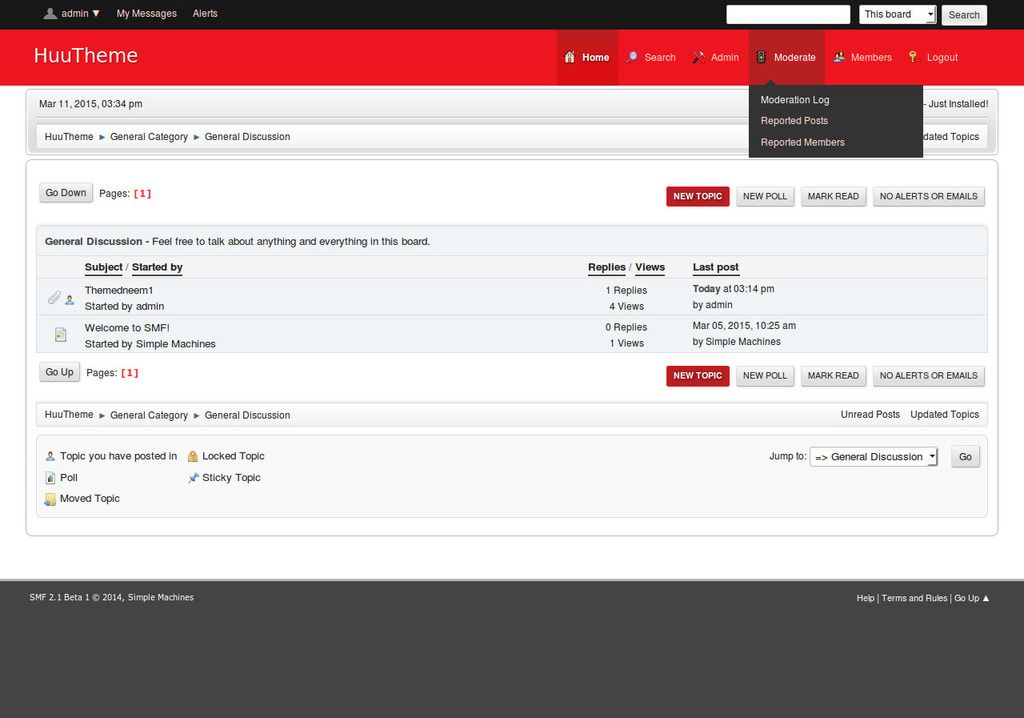Viewport: 1024px width, 718px height.
Task: Click the Logout key icon
Action: pyautogui.click(x=914, y=57)
